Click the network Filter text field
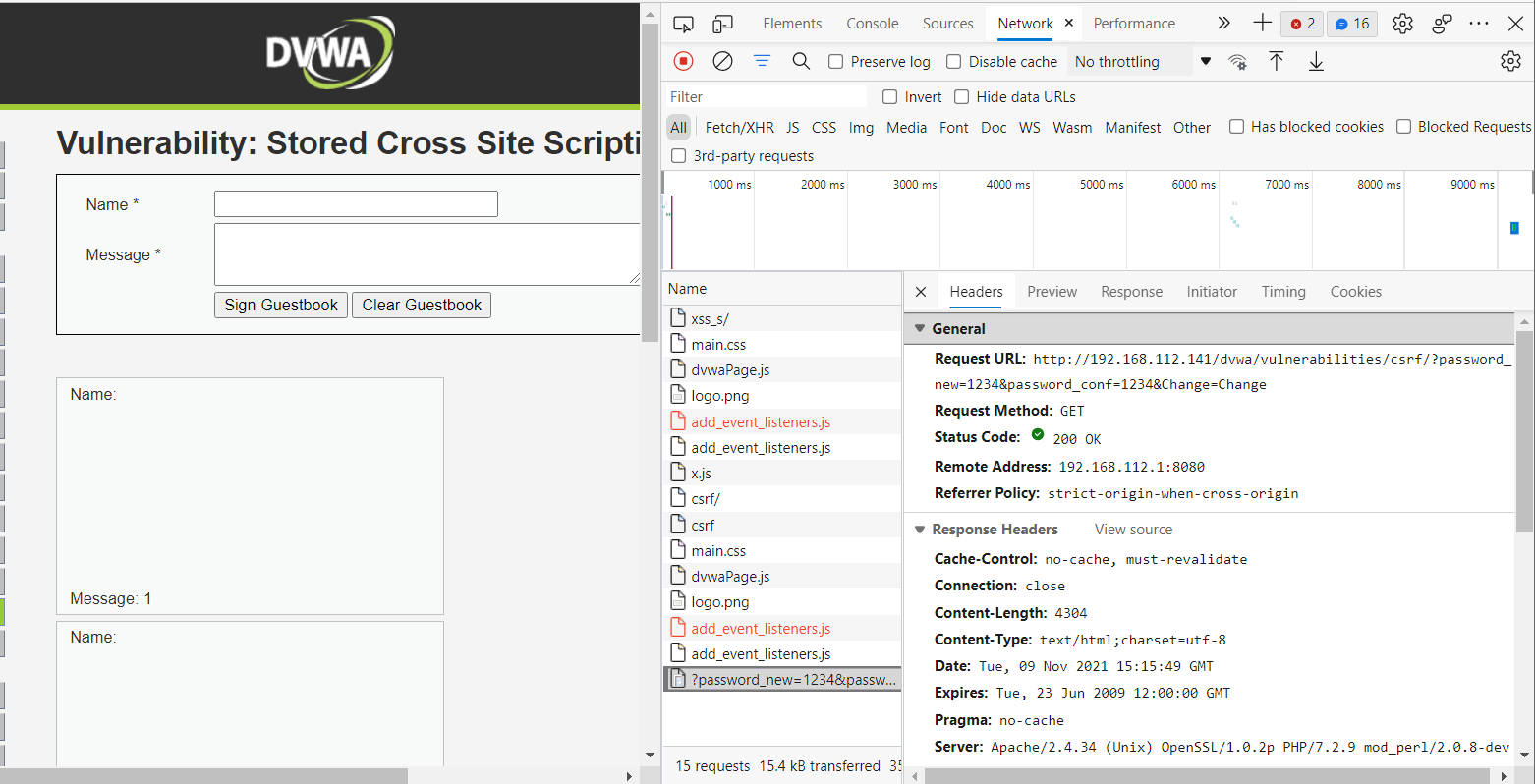 (x=766, y=97)
